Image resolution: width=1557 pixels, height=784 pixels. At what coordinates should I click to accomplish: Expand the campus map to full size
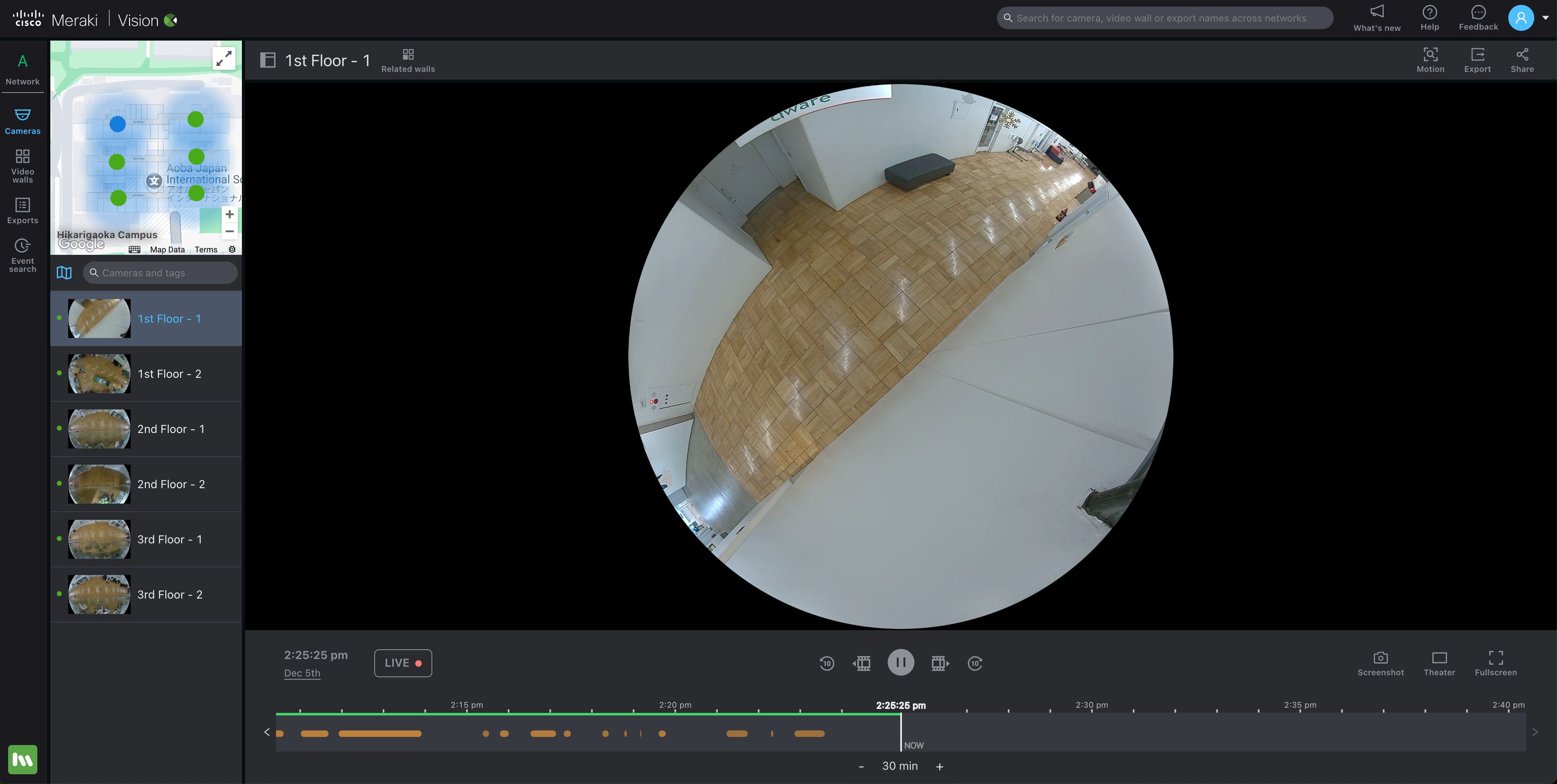[224, 58]
